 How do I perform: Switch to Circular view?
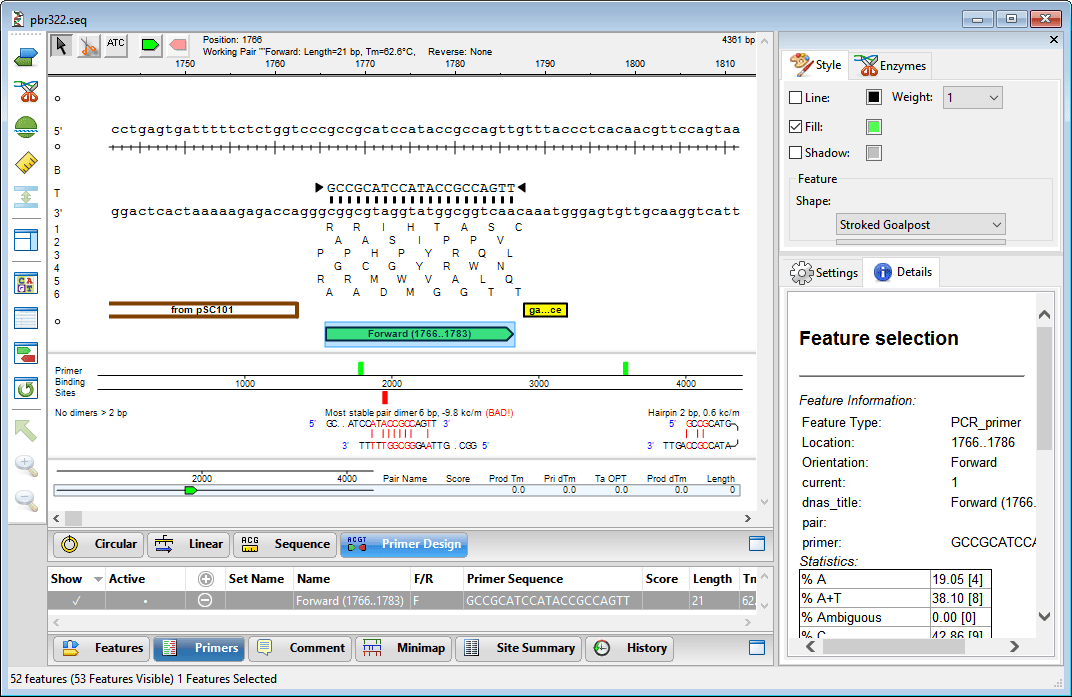click(x=99, y=544)
